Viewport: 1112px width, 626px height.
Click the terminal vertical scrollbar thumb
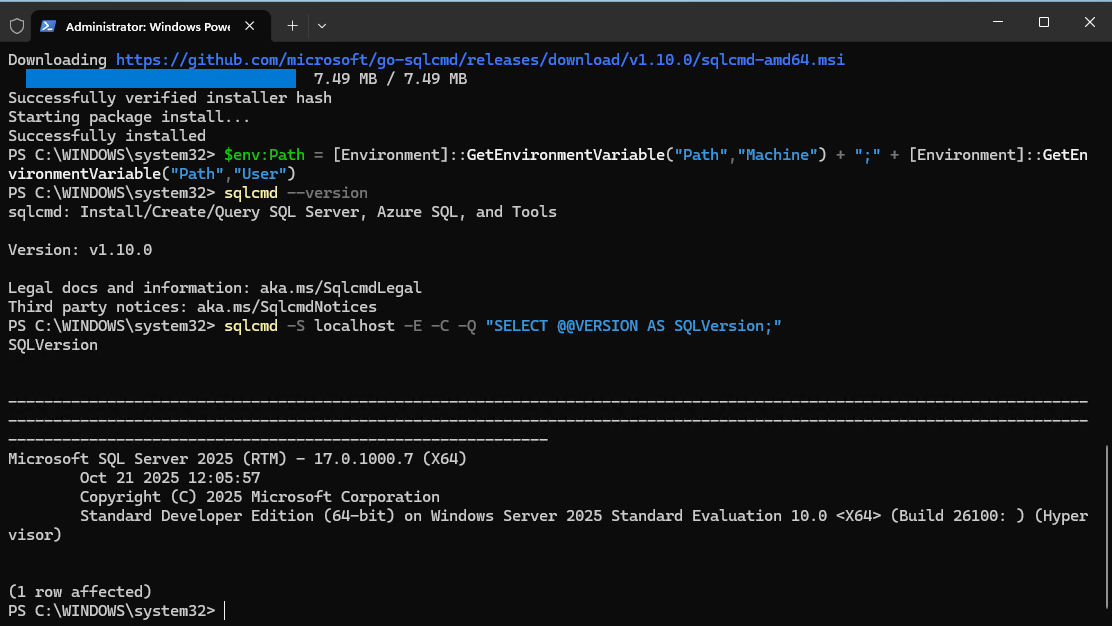click(x=1106, y=529)
